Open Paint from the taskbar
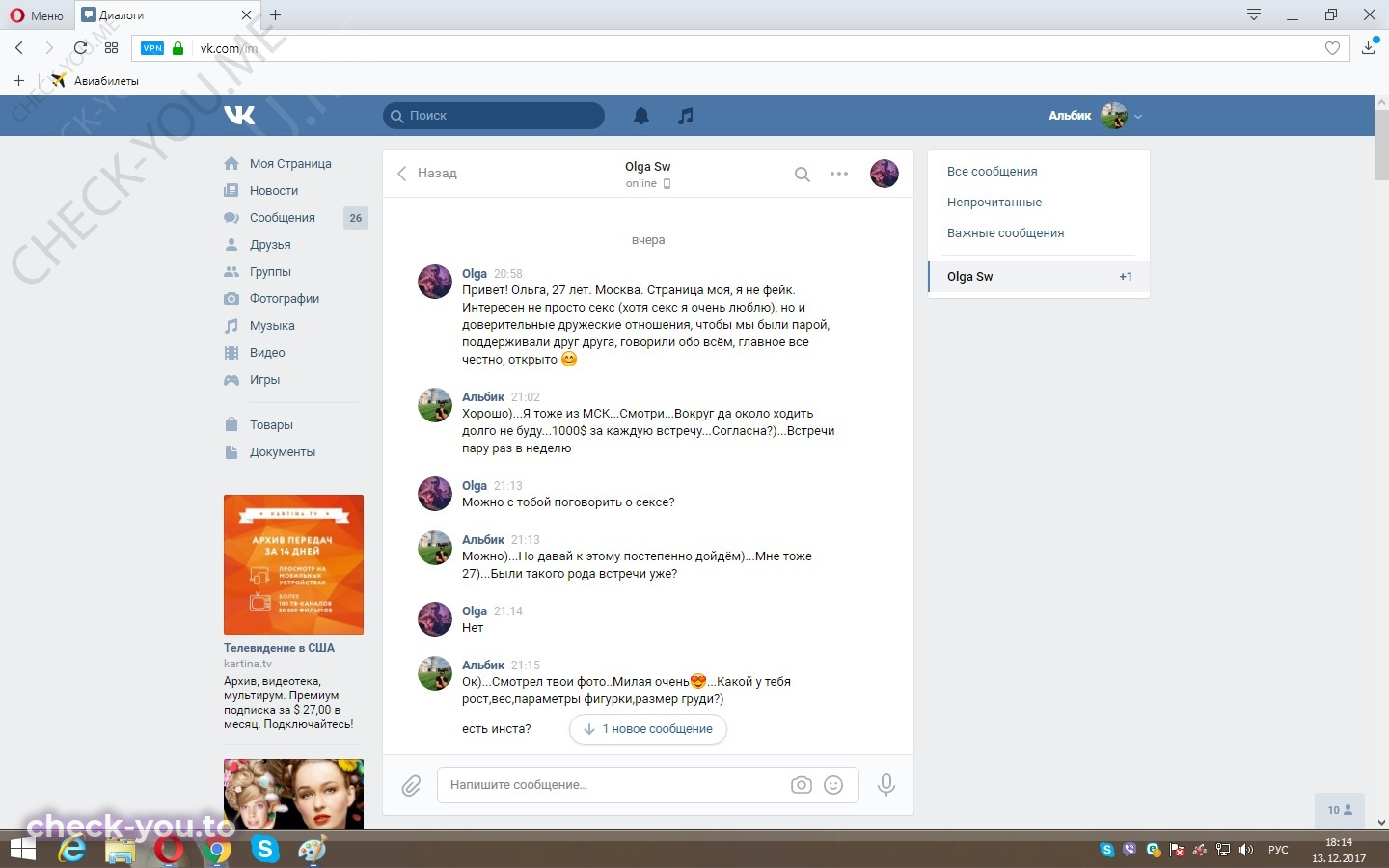The width and height of the screenshot is (1389, 868). (x=312, y=850)
